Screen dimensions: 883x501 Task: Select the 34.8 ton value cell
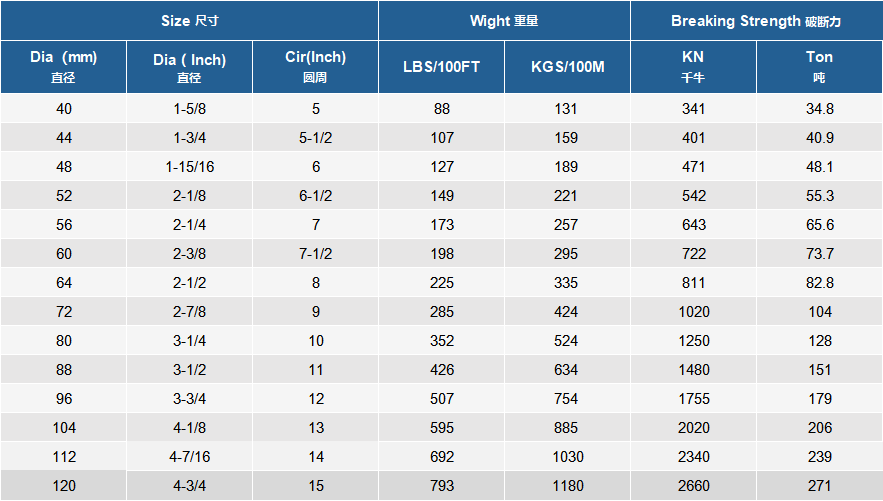click(819, 109)
